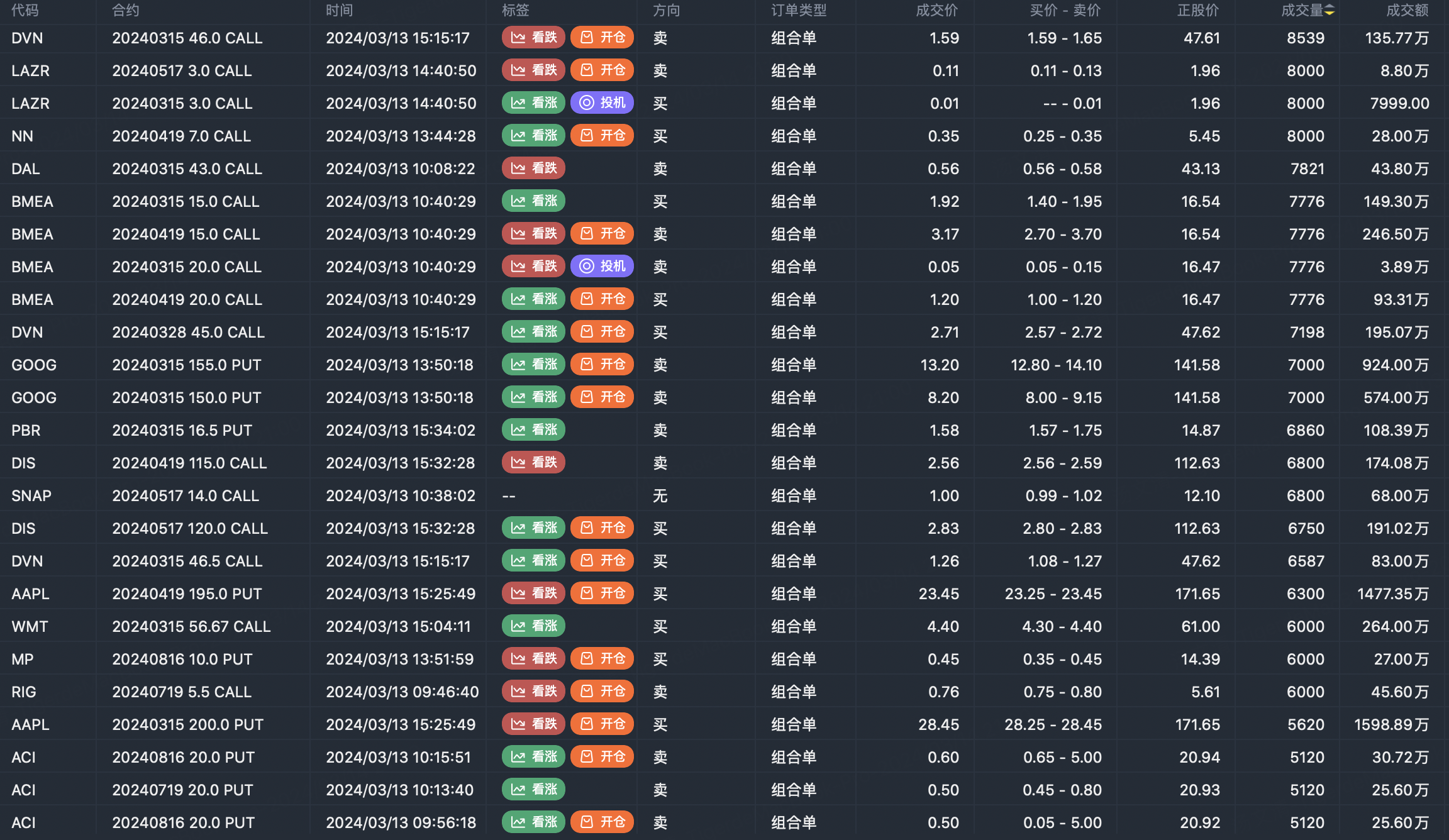Open the GOOG ticker in 155.0 PUT row

coord(34,365)
